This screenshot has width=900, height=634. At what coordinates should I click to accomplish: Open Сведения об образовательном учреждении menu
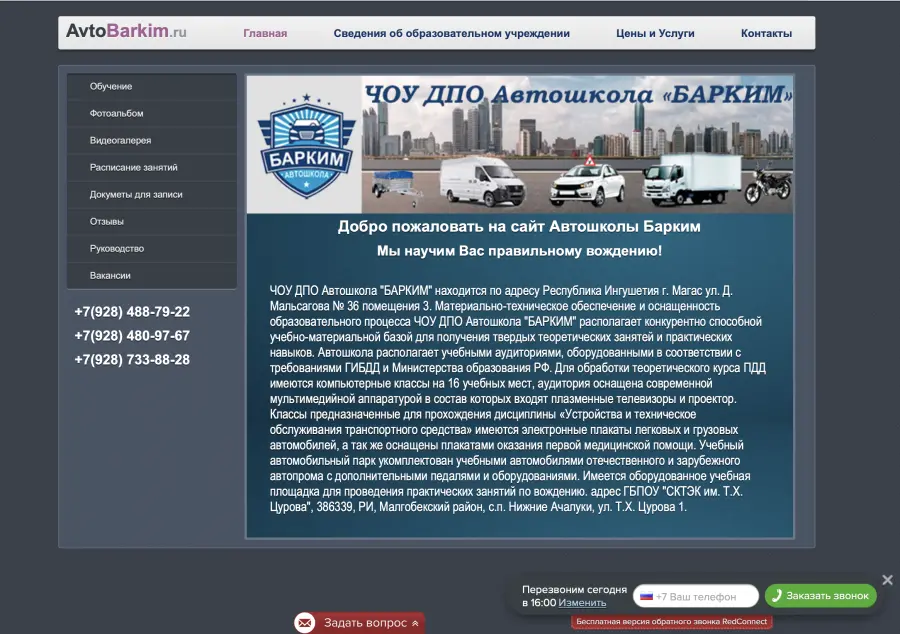click(451, 33)
